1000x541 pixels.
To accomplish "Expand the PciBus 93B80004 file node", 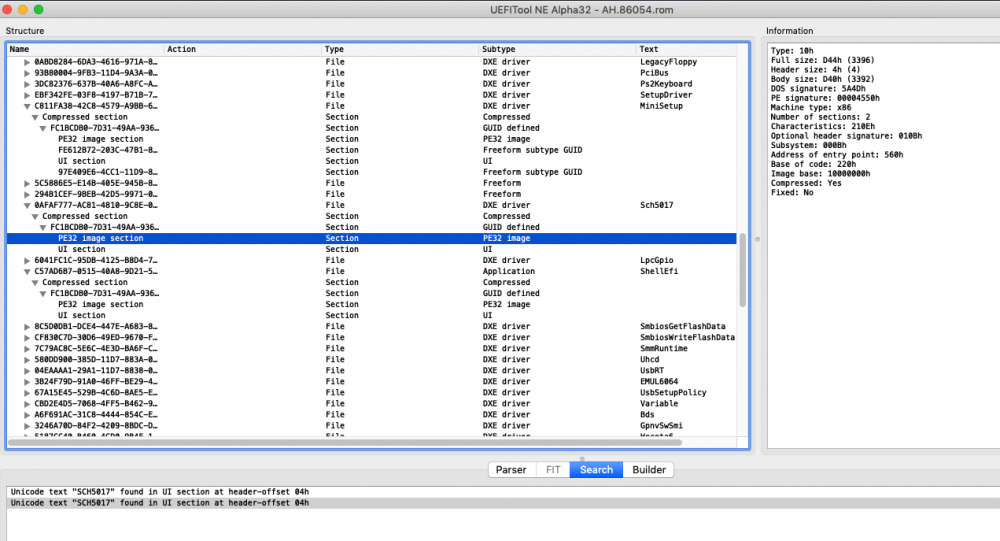I will [x=27, y=73].
